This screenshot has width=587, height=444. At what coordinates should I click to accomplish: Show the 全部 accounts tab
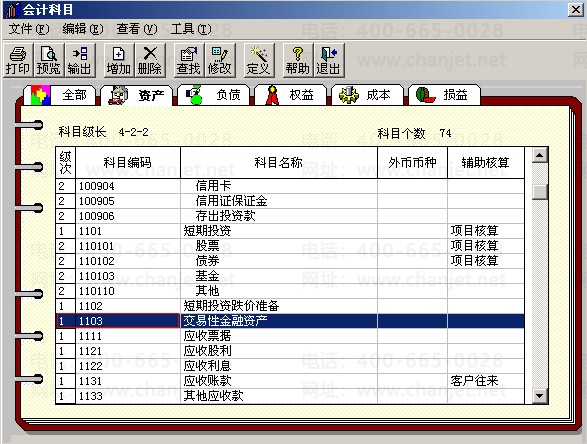click(60, 95)
